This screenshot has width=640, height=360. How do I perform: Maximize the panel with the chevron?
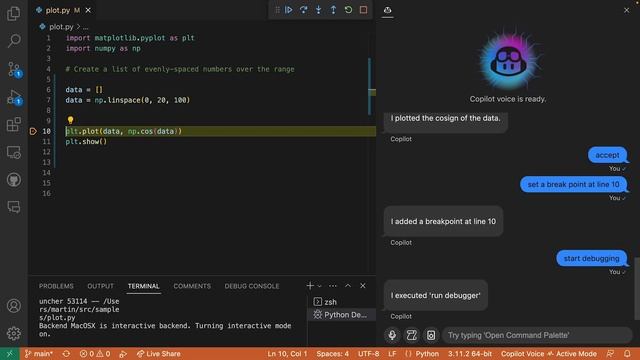[x=348, y=286]
